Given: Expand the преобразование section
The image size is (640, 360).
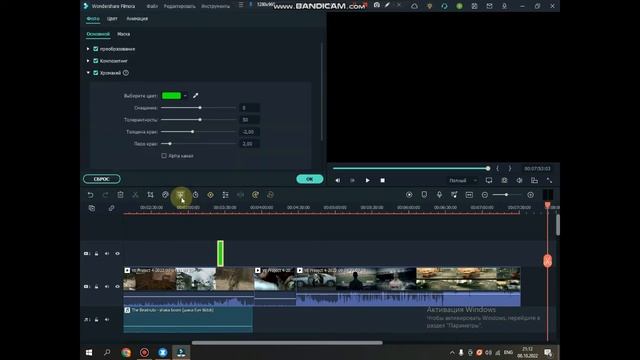Looking at the screenshot, I should [88, 49].
